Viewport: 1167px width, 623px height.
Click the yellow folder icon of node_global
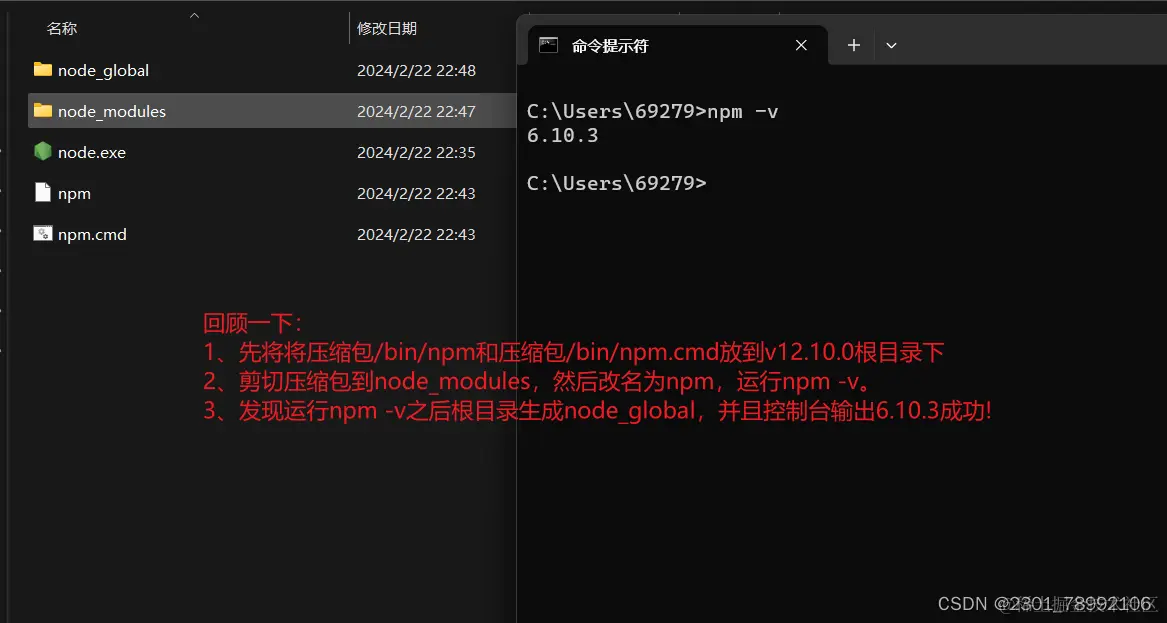[x=42, y=70]
